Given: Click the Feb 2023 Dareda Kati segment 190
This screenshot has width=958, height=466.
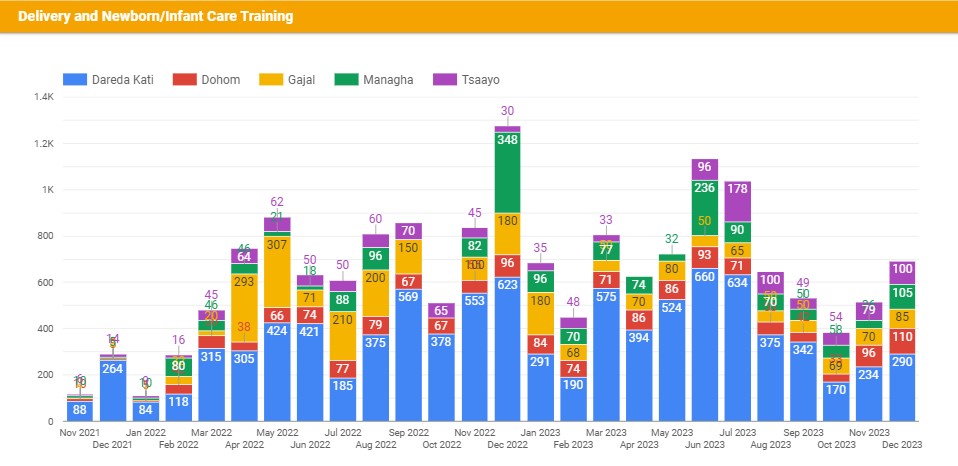Looking at the screenshot, I should 574,399.
